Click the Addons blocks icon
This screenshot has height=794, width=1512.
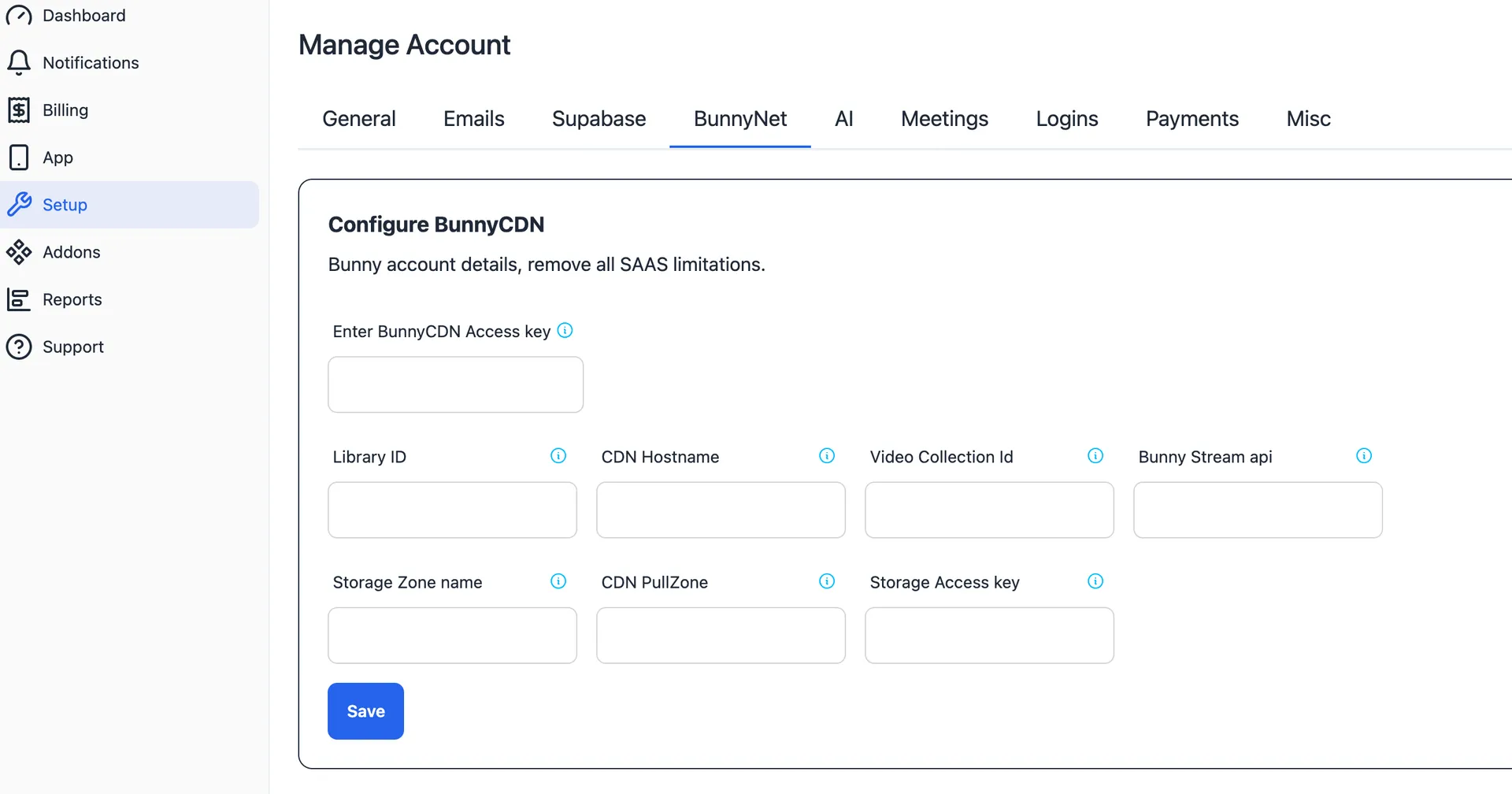pos(19,252)
